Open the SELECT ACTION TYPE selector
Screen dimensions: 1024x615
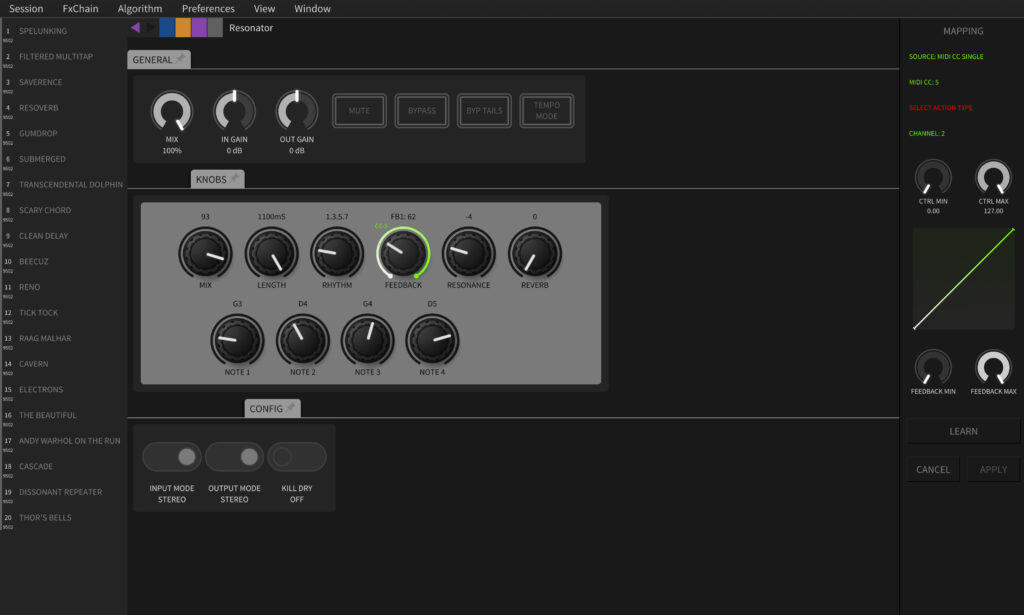point(940,108)
